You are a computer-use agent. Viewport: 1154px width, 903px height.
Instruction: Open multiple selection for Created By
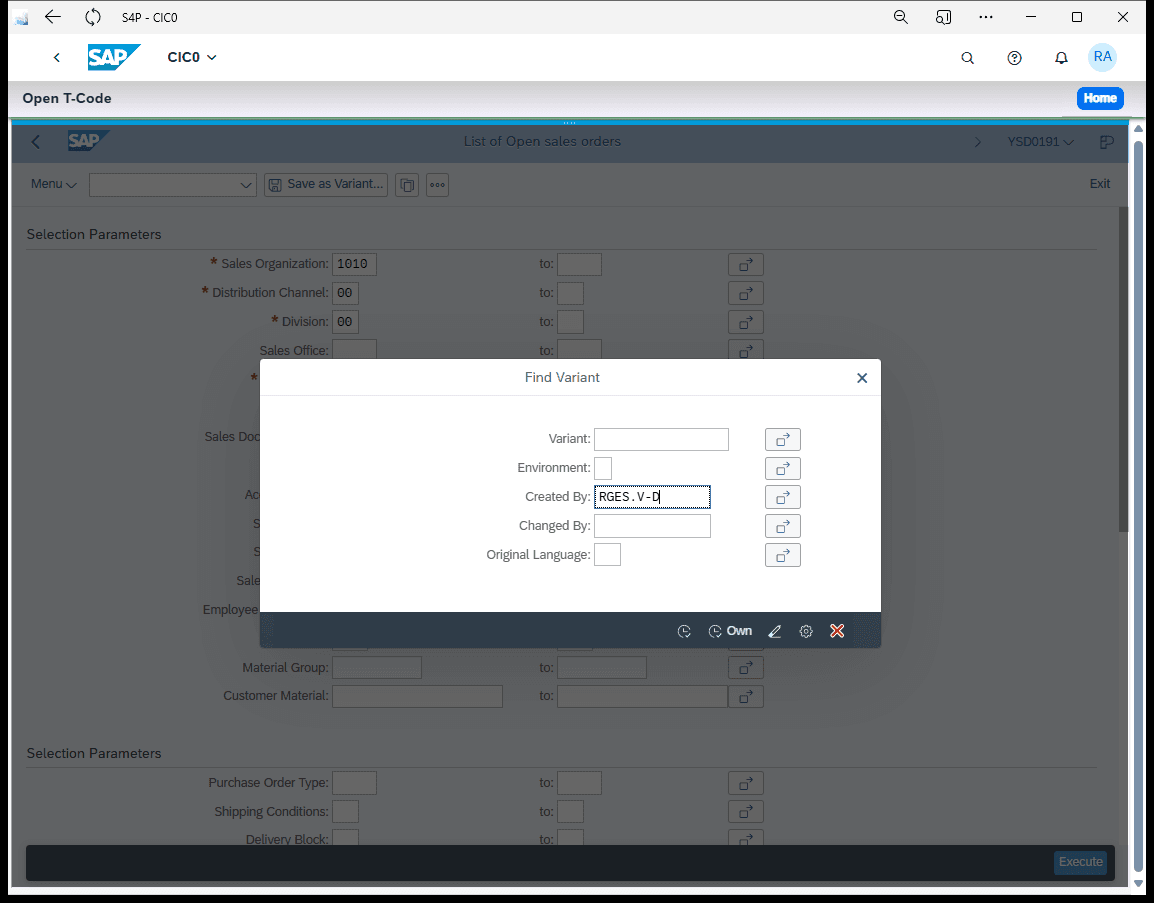(782, 497)
